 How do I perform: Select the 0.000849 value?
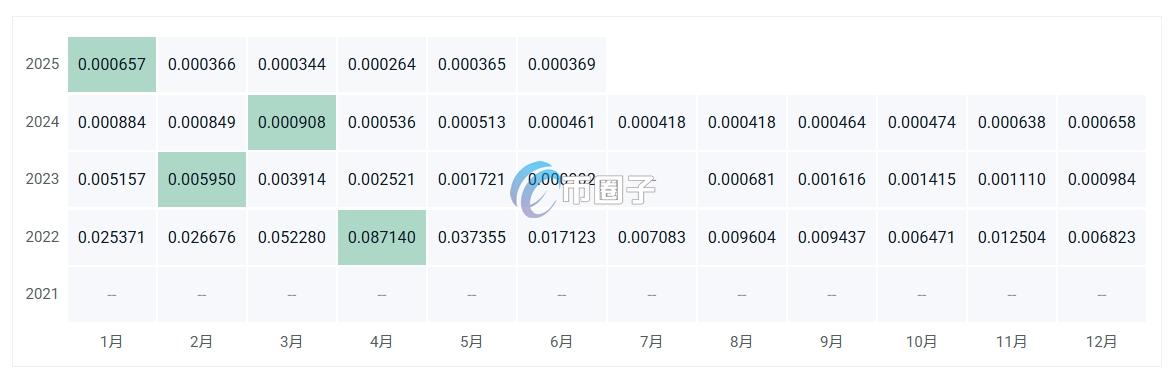click(x=201, y=122)
